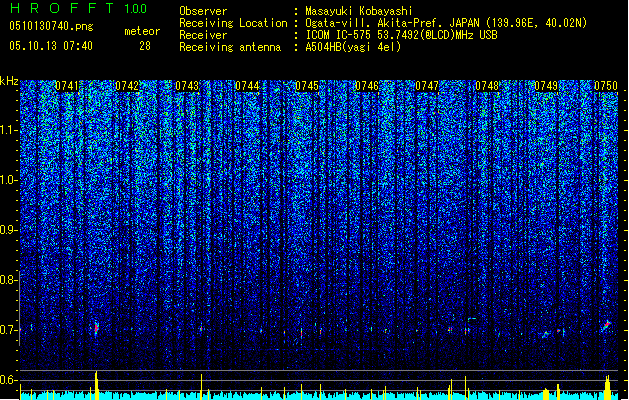This screenshot has width=629, height=400.
Task: Select the 0743 time marker
Action: (187, 86)
